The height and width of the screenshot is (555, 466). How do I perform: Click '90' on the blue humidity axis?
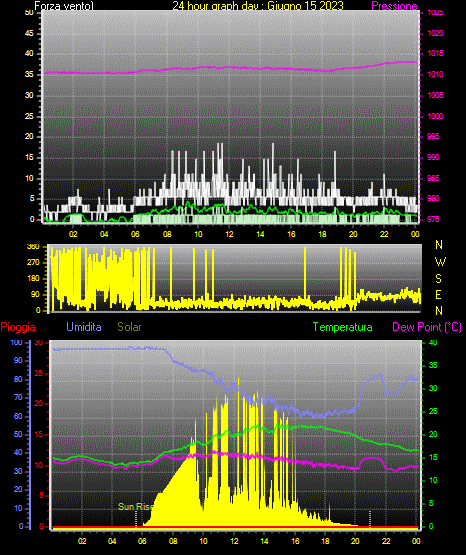pyautogui.click(x=18, y=360)
